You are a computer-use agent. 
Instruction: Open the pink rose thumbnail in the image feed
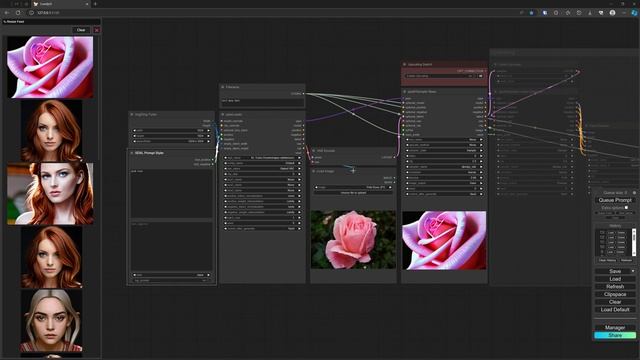tap(50, 67)
